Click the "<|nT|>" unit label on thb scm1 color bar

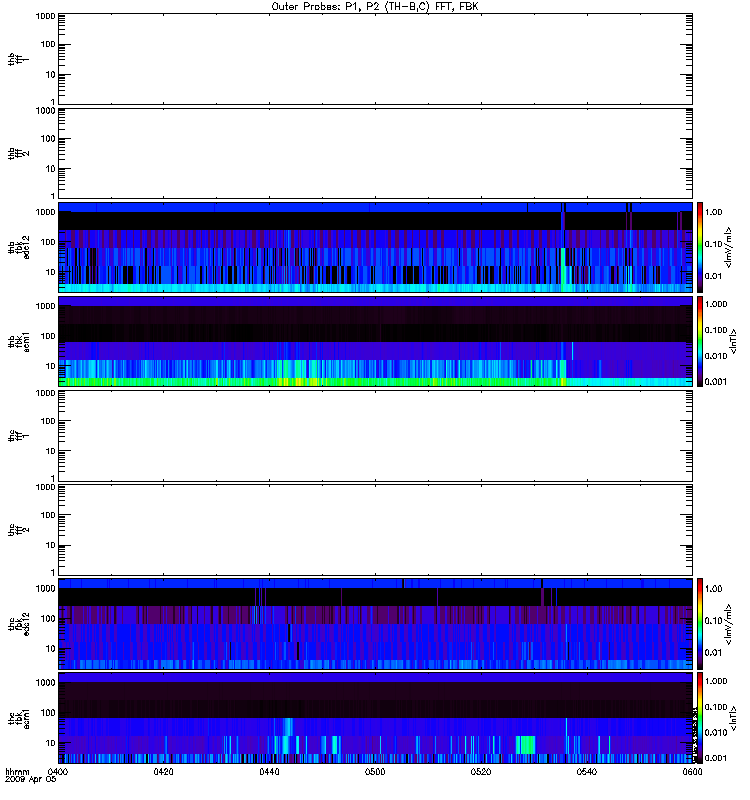(734, 341)
